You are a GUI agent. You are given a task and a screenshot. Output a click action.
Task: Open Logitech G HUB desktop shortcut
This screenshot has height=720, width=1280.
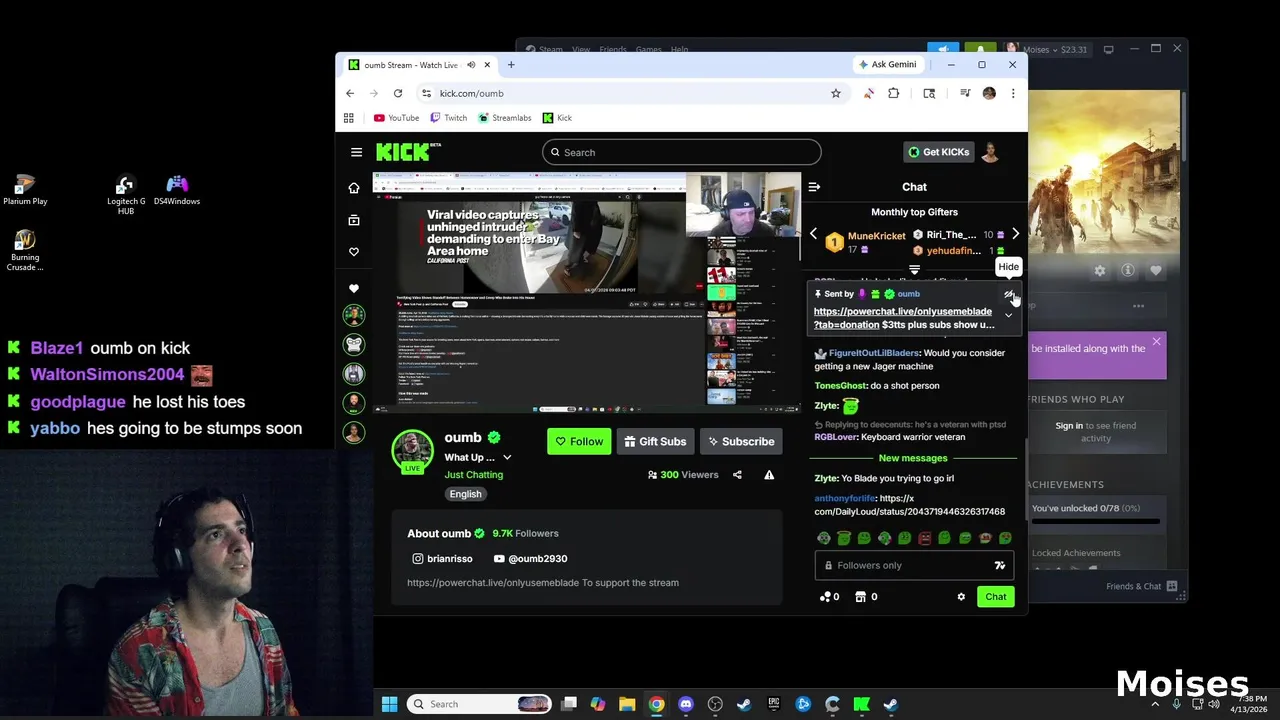click(x=126, y=195)
